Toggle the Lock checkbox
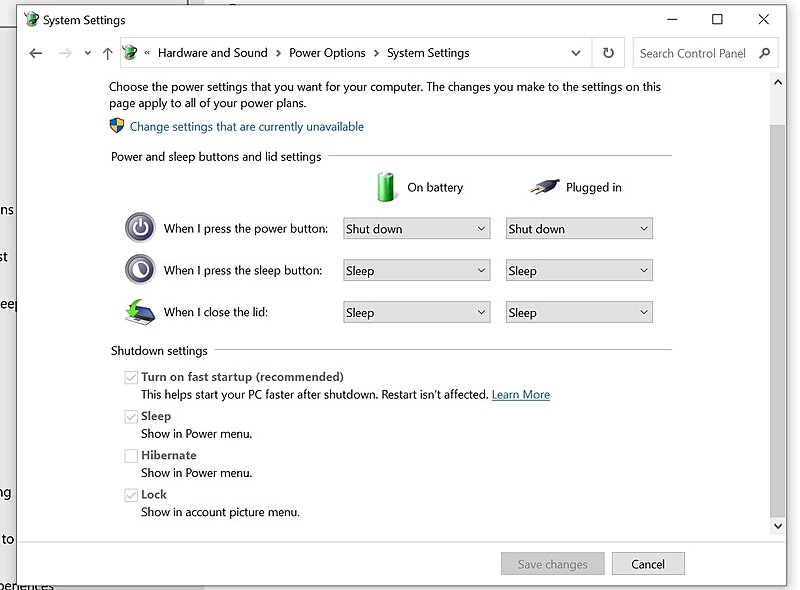The image size is (800, 590). click(131, 495)
